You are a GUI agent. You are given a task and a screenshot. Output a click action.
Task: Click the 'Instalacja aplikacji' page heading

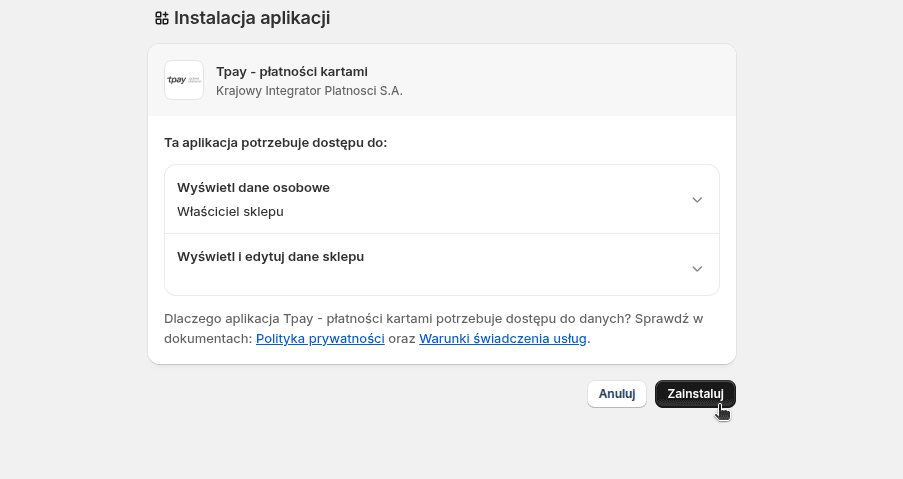(x=252, y=18)
